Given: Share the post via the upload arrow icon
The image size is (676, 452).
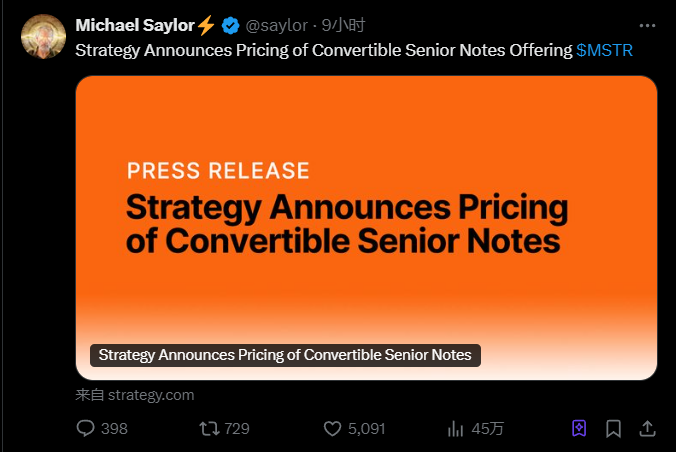Looking at the screenshot, I should tap(647, 428).
